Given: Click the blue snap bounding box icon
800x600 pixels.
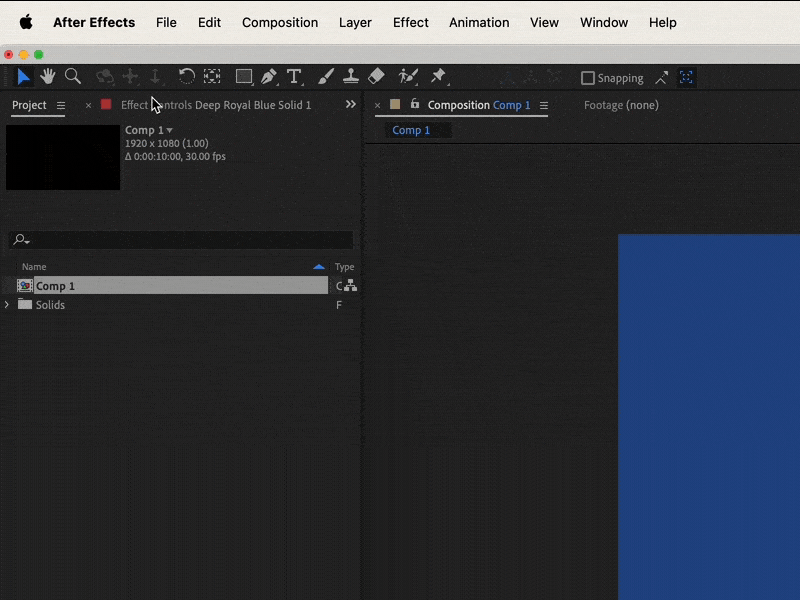Looking at the screenshot, I should click(686, 78).
